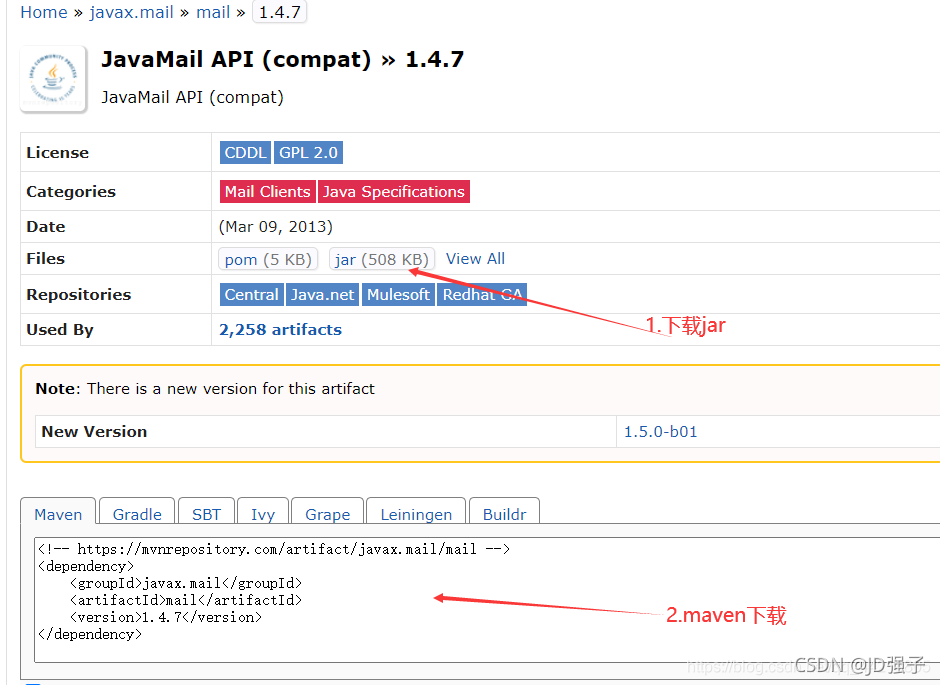Click the subtitle JavaMail API (compat)
The width and height of the screenshot is (940, 685).
click(x=192, y=97)
